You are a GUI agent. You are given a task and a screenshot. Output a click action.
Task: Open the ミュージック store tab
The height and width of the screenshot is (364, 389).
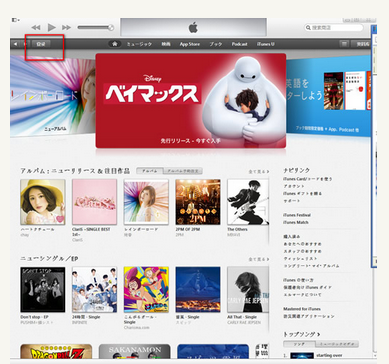click(139, 44)
